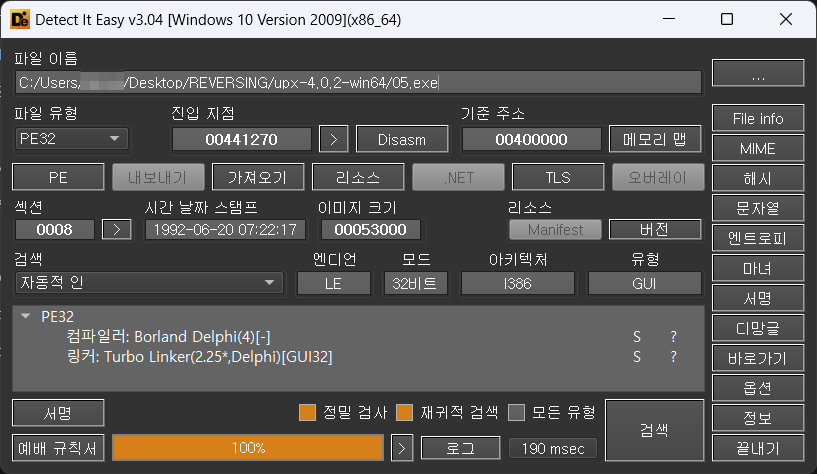Click the disabled 내보내기 button
This screenshot has width=817, height=474.
tap(158, 178)
